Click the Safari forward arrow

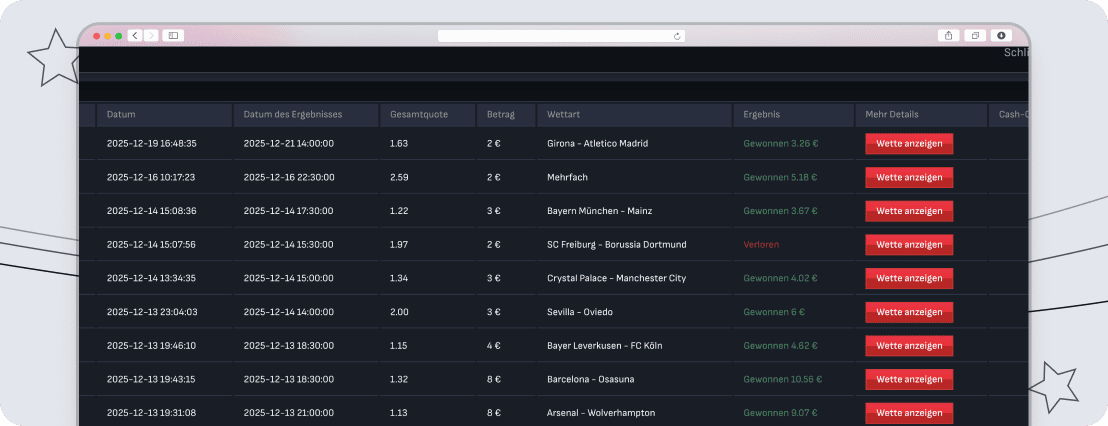coord(151,35)
